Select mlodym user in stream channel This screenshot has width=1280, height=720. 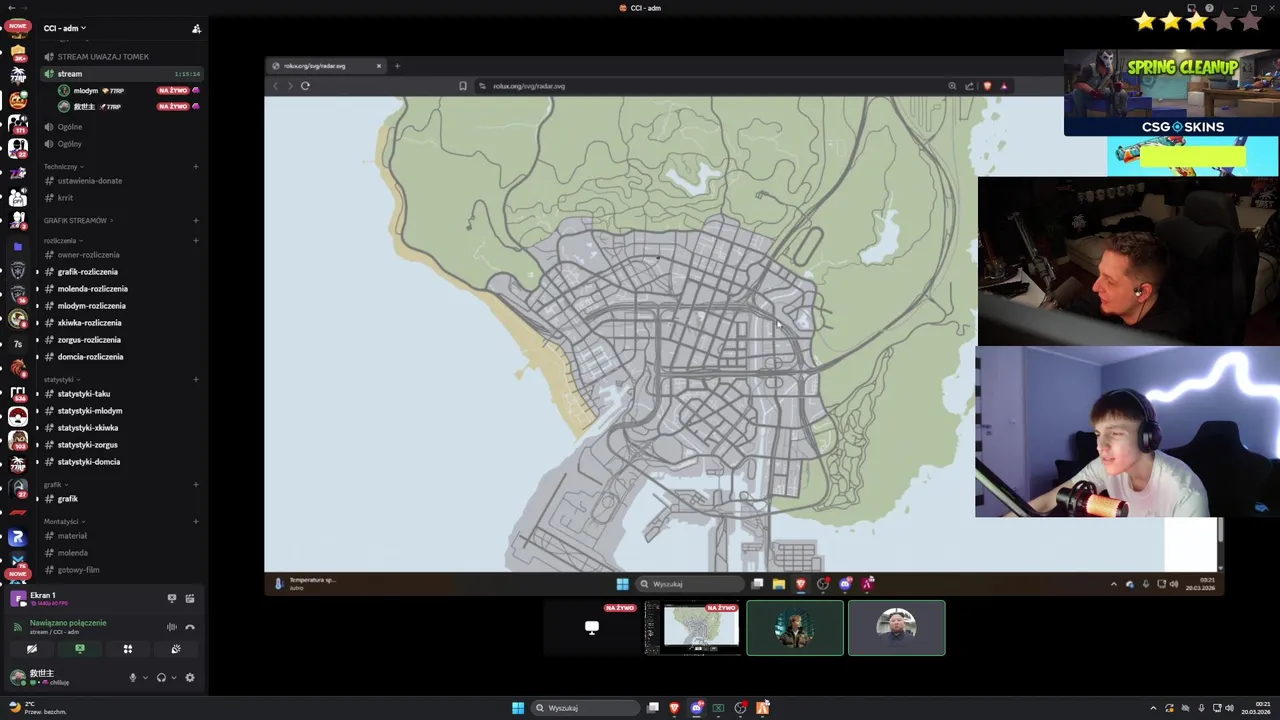129,91
